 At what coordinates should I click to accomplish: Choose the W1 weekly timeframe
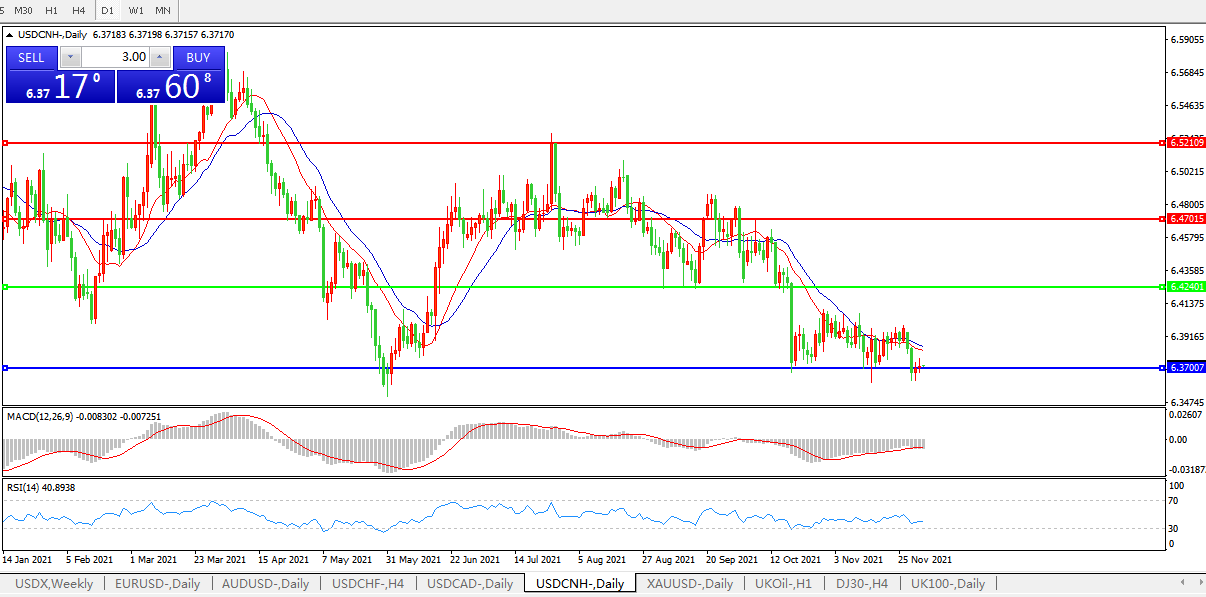coord(136,10)
